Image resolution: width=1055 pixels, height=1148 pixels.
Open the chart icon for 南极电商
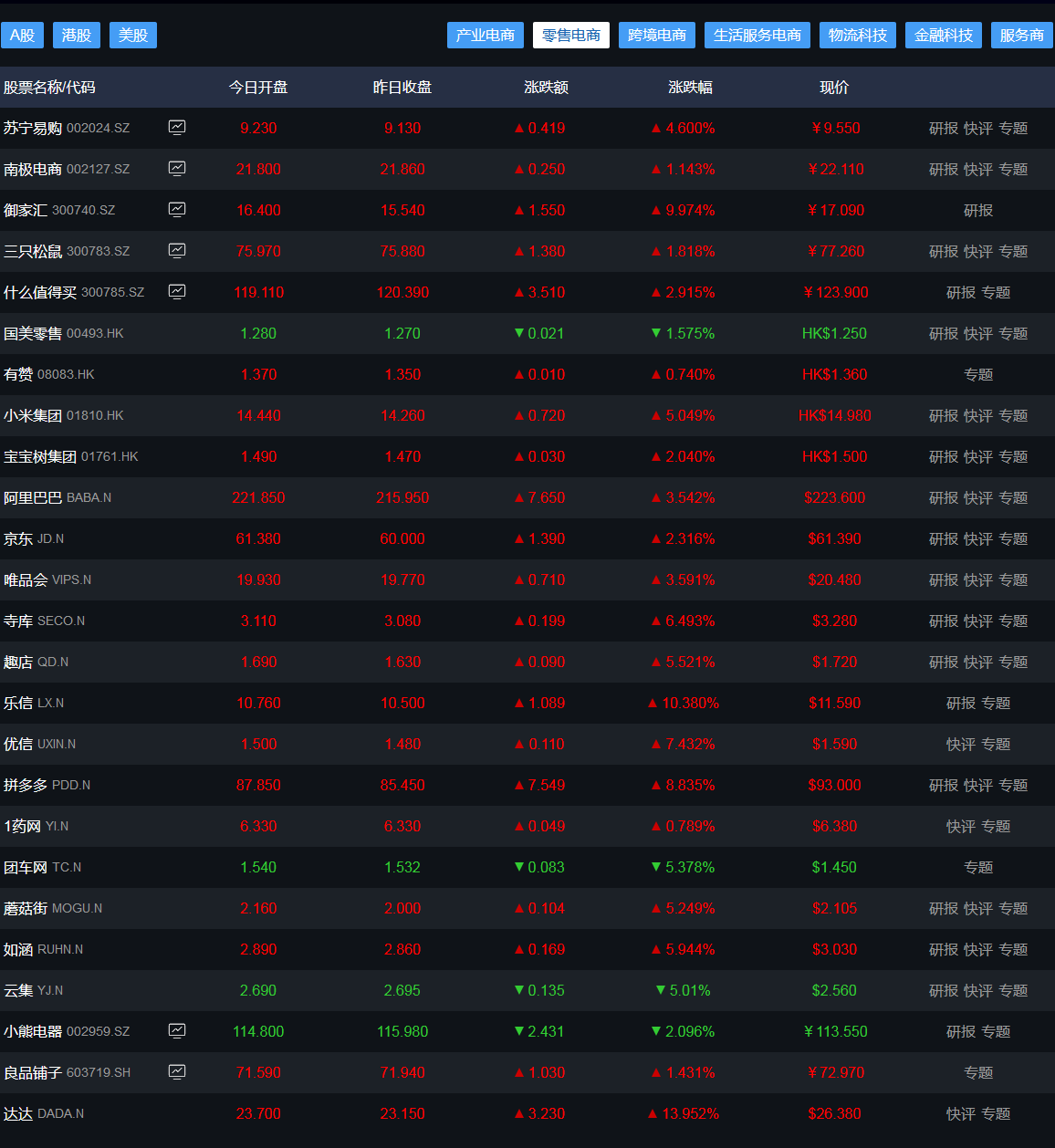tap(177, 168)
